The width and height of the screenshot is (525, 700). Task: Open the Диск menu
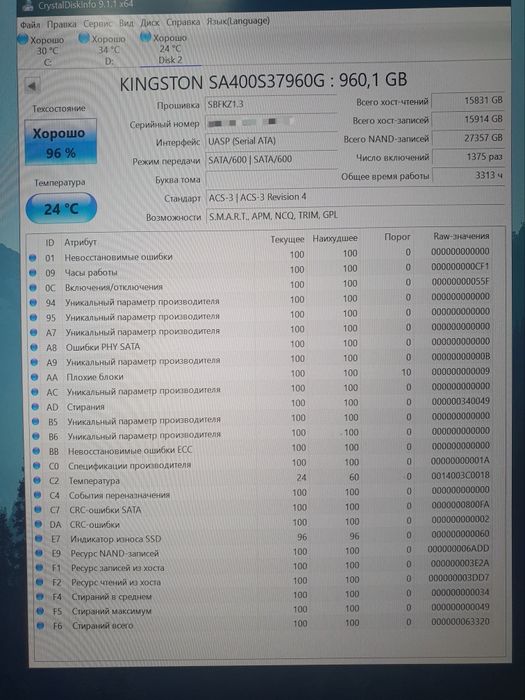150,22
